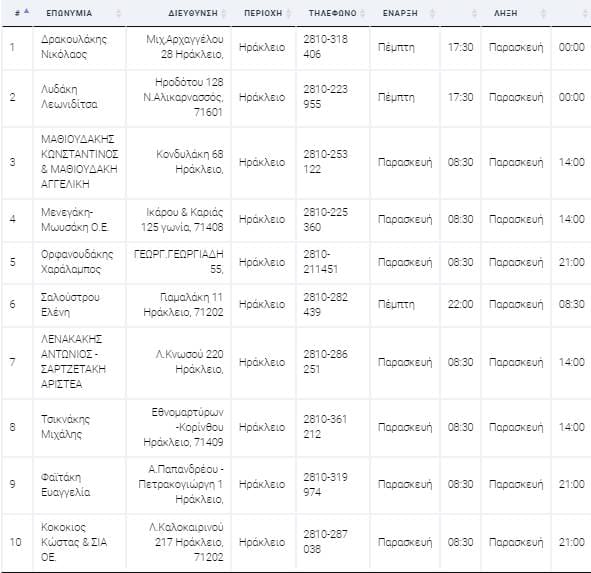This screenshot has height=573, width=591.
Task: Click sort arrows beside ΠΕΡΙΟΧΗ header
Action: (289, 14)
